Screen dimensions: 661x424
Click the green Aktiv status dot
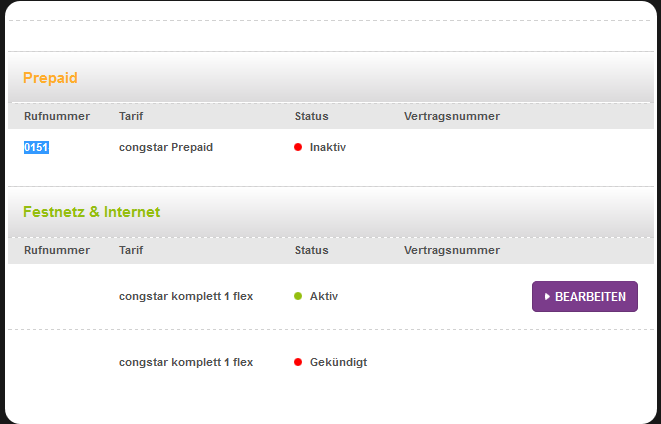298,296
